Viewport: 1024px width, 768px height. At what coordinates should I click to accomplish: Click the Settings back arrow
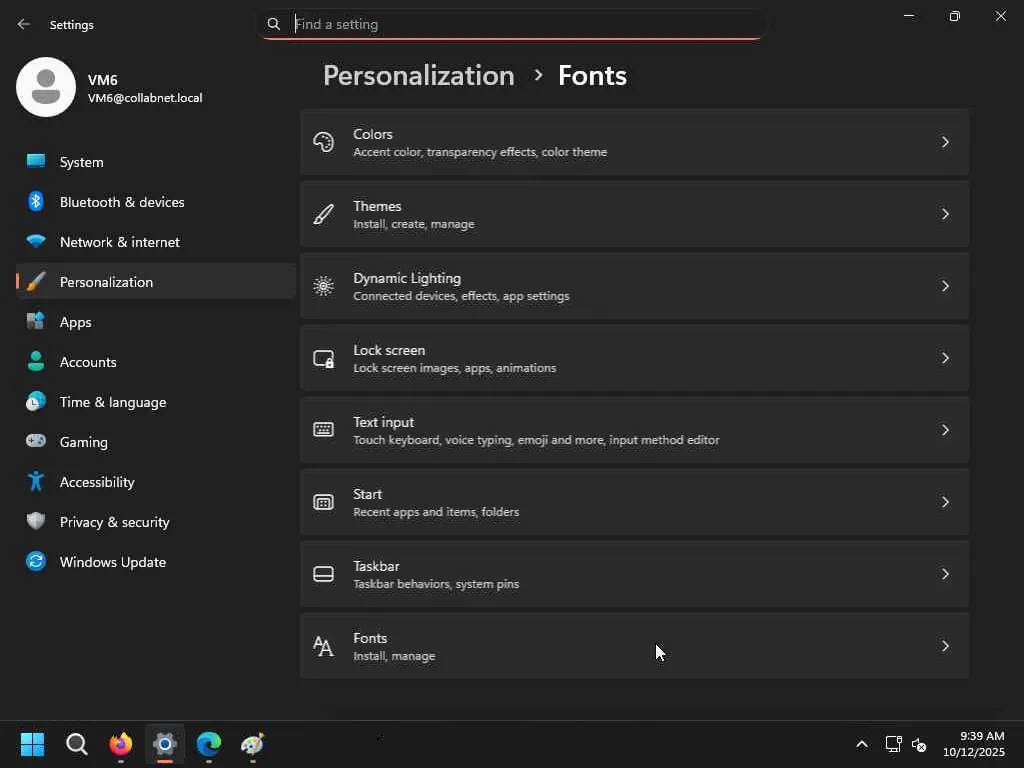click(x=24, y=24)
